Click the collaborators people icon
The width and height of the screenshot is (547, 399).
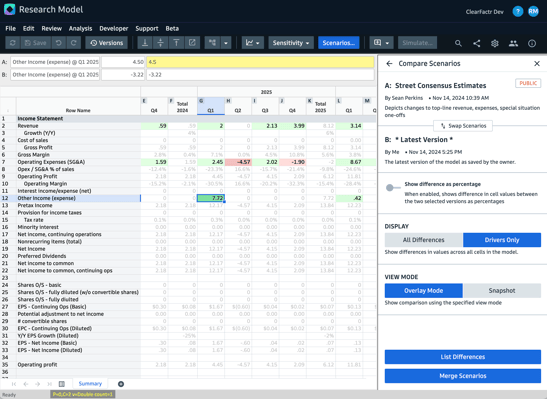pyautogui.click(x=513, y=43)
